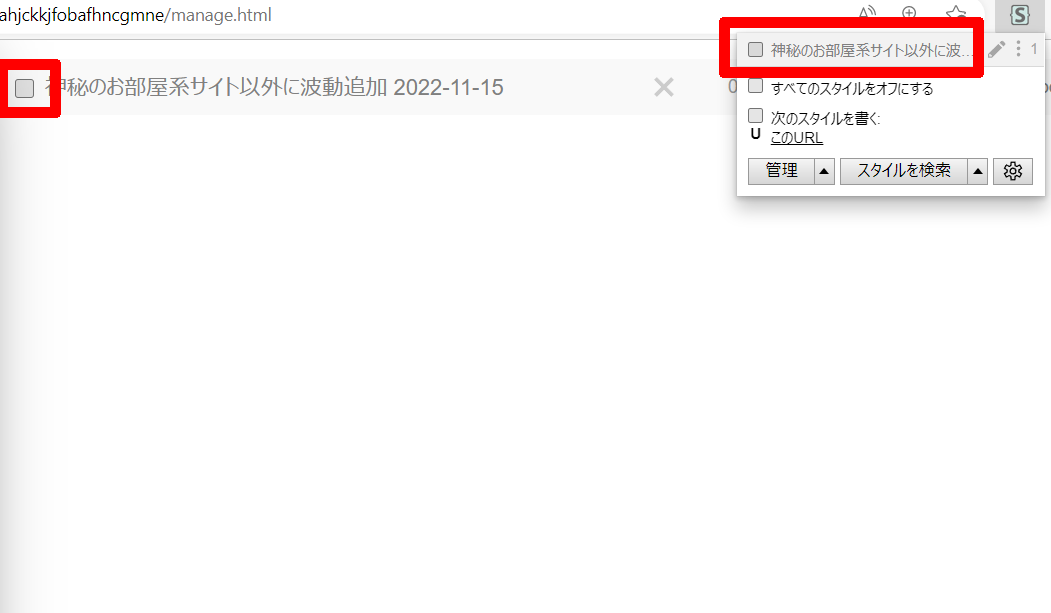Click the 管理 button
1051x613 pixels.
(x=782, y=171)
